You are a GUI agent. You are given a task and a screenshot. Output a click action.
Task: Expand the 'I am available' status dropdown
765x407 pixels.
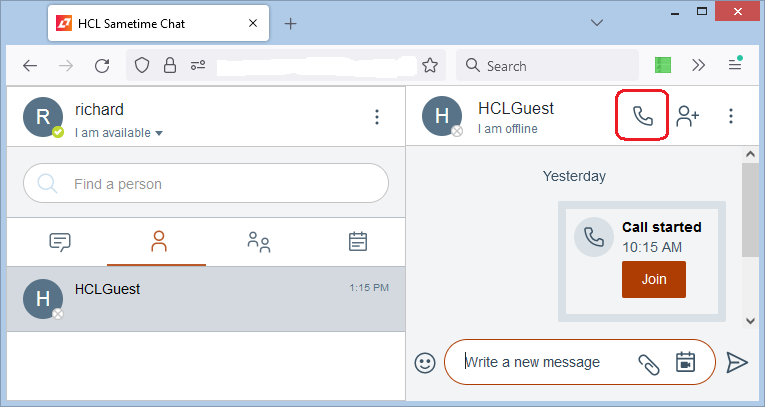click(x=159, y=133)
